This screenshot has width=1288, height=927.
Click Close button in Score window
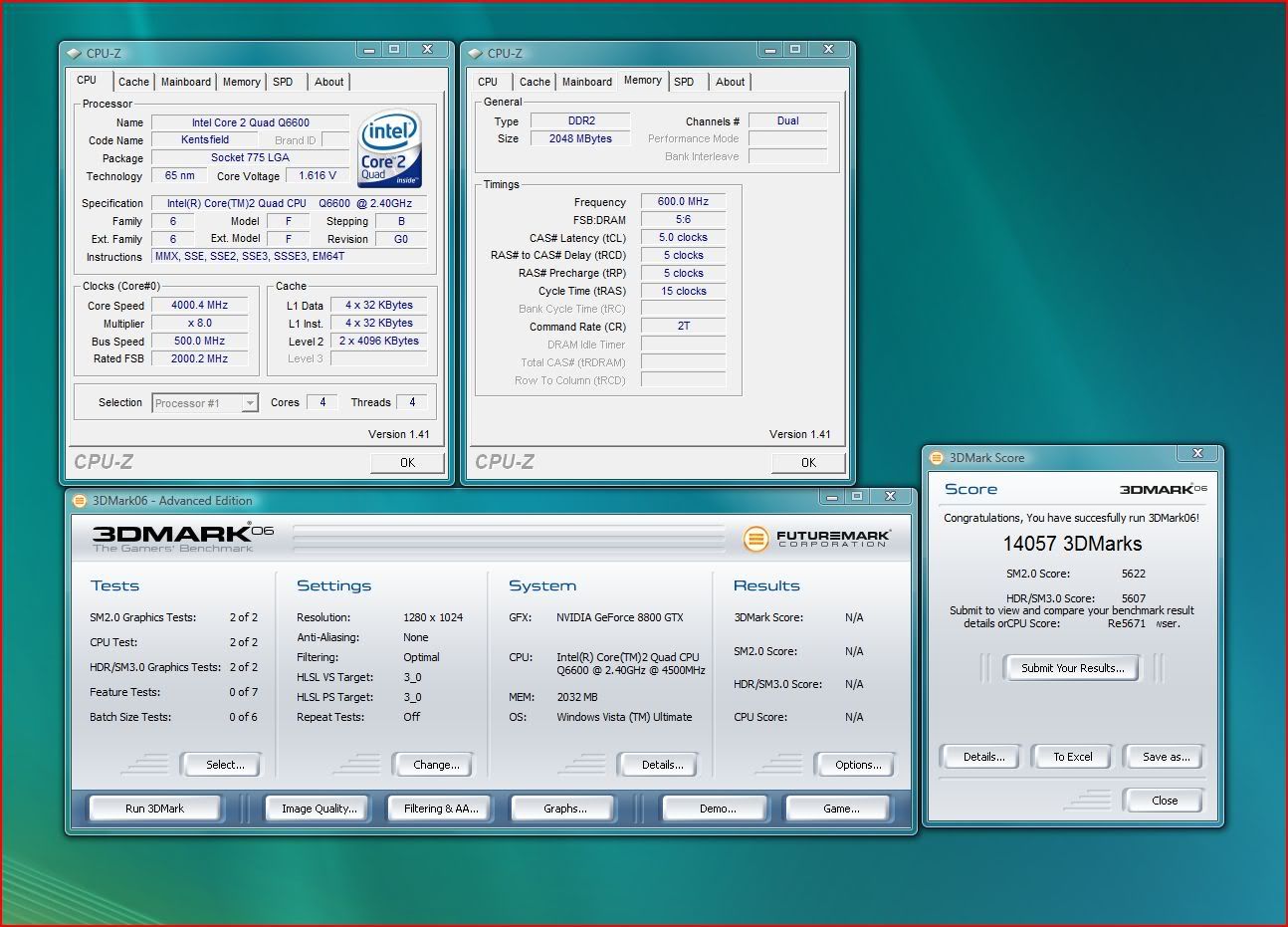point(1164,801)
